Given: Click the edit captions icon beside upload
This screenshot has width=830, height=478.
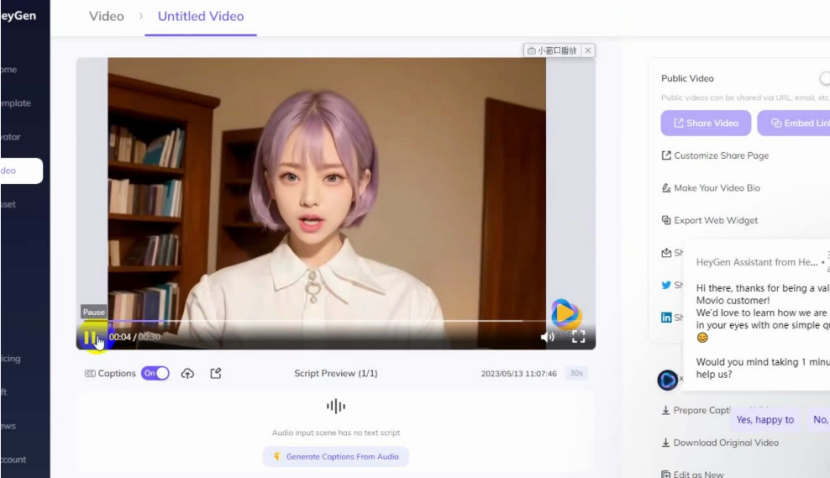Looking at the screenshot, I should click(x=215, y=373).
